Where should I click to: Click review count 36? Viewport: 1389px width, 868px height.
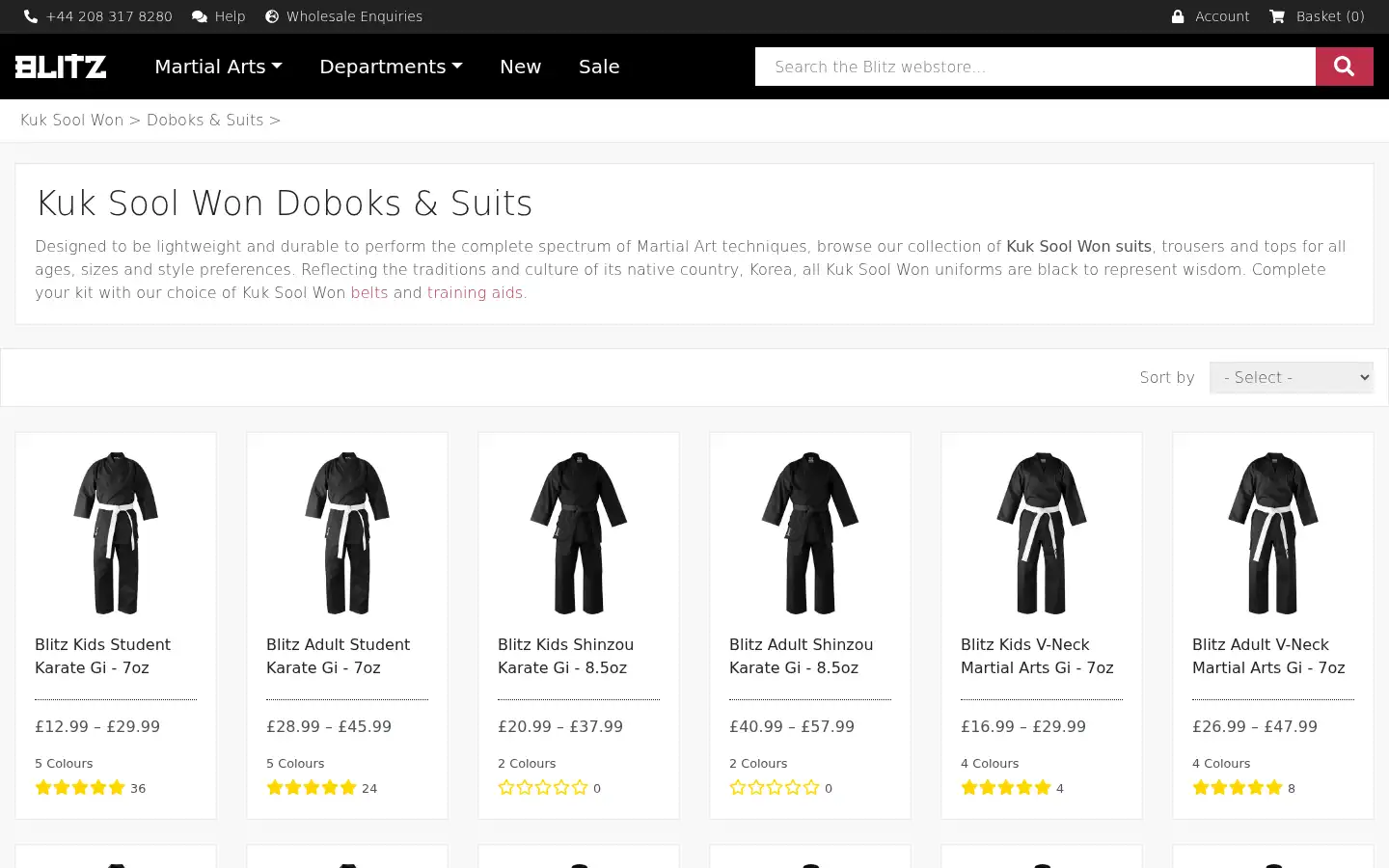138,789
